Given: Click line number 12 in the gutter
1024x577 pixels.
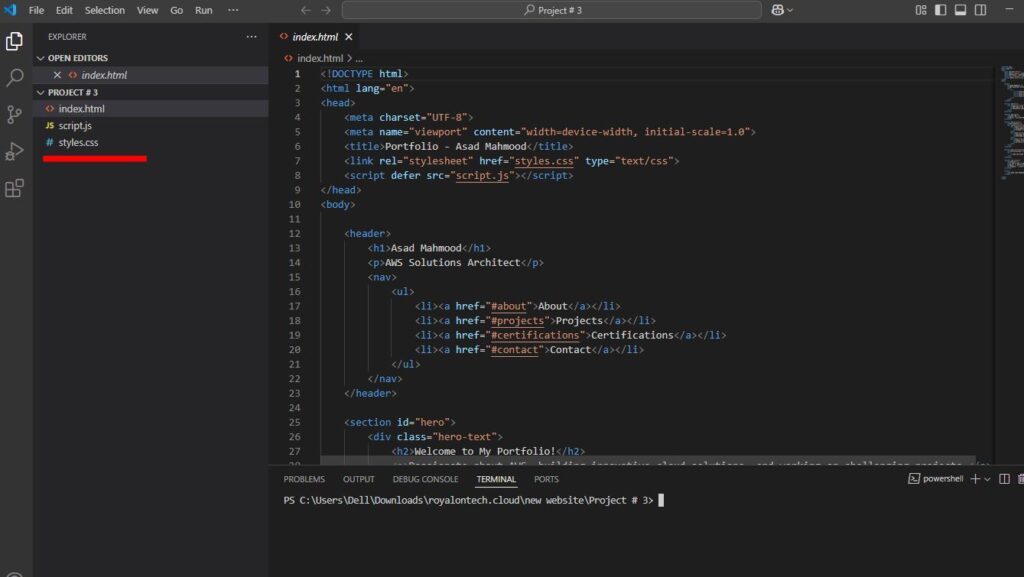Looking at the screenshot, I should 295,234.
